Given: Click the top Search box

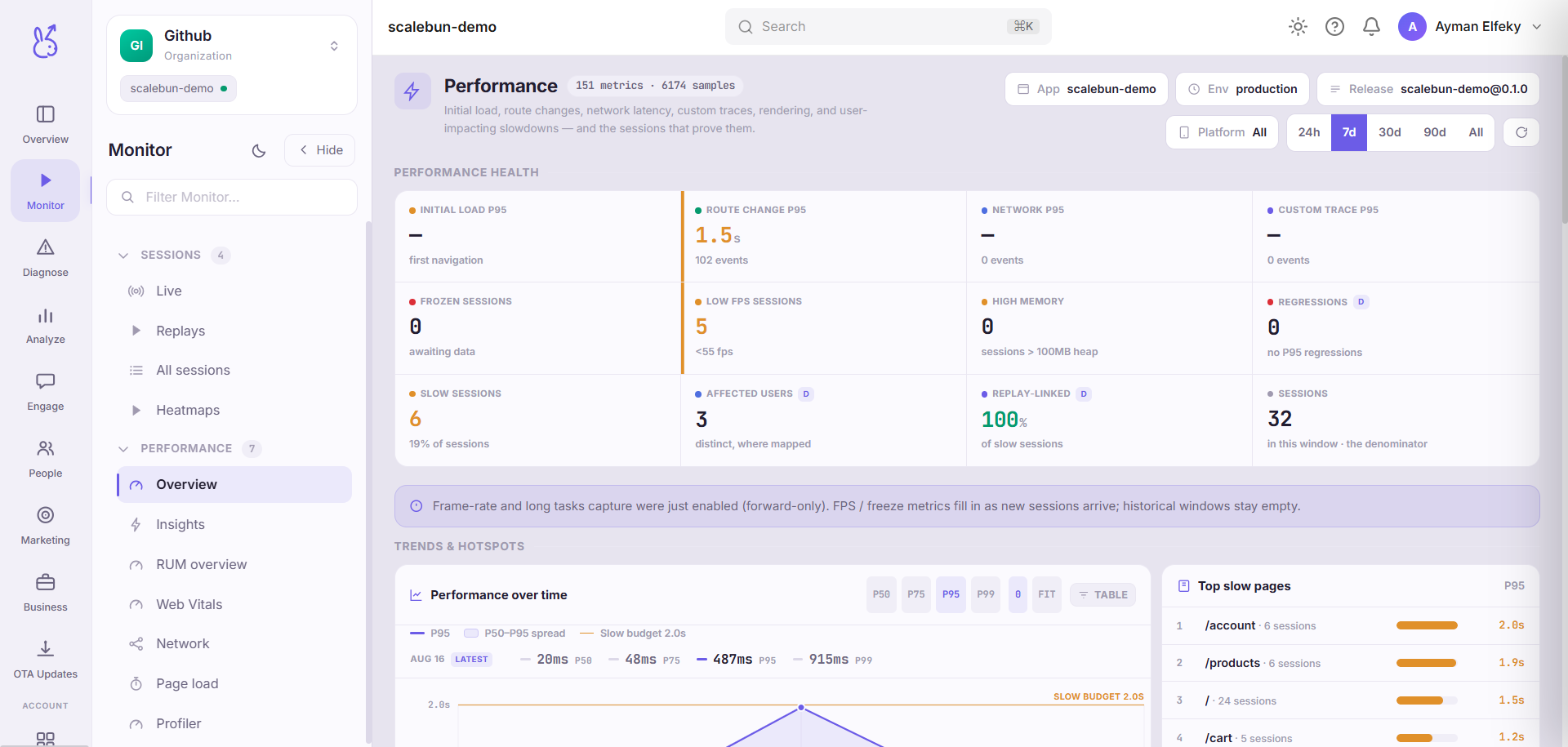Looking at the screenshot, I should (888, 27).
